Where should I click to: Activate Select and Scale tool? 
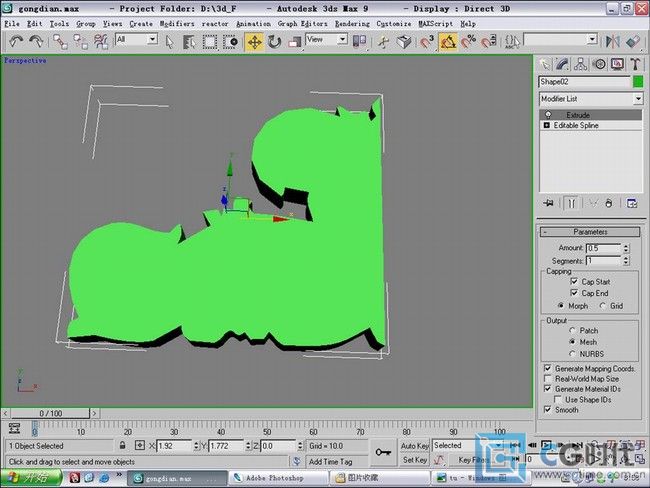[294, 41]
